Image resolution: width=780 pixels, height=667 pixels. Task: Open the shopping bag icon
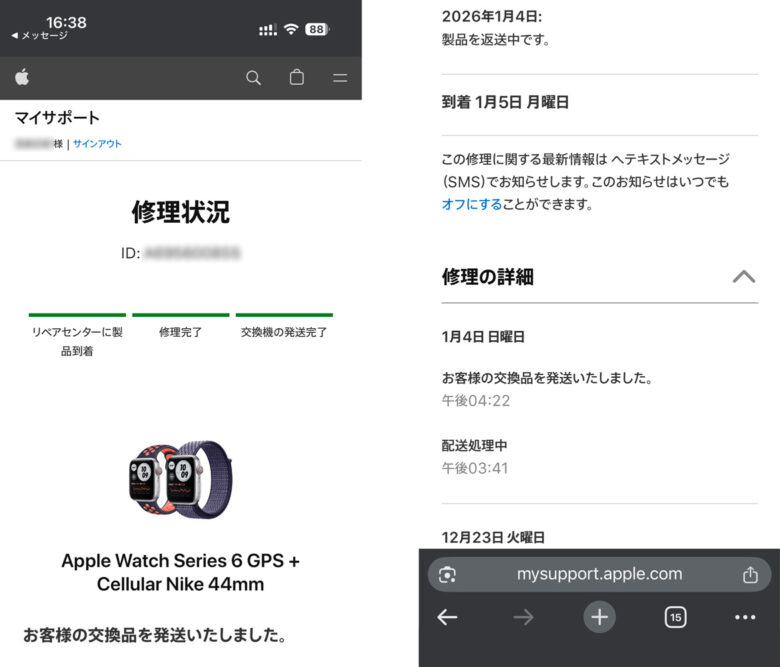pyautogui.click(x=297, y=78)
